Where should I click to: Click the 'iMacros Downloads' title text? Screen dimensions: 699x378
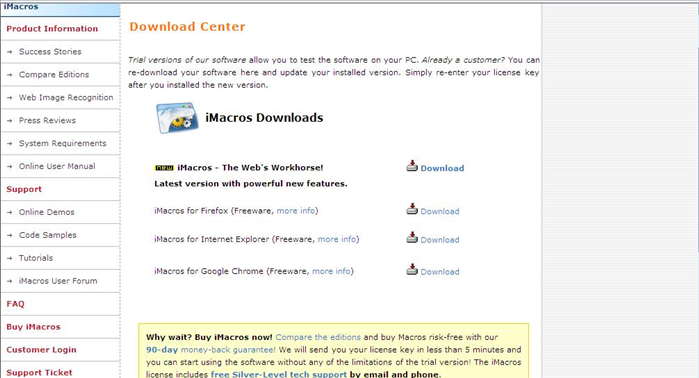coord(264,118)
